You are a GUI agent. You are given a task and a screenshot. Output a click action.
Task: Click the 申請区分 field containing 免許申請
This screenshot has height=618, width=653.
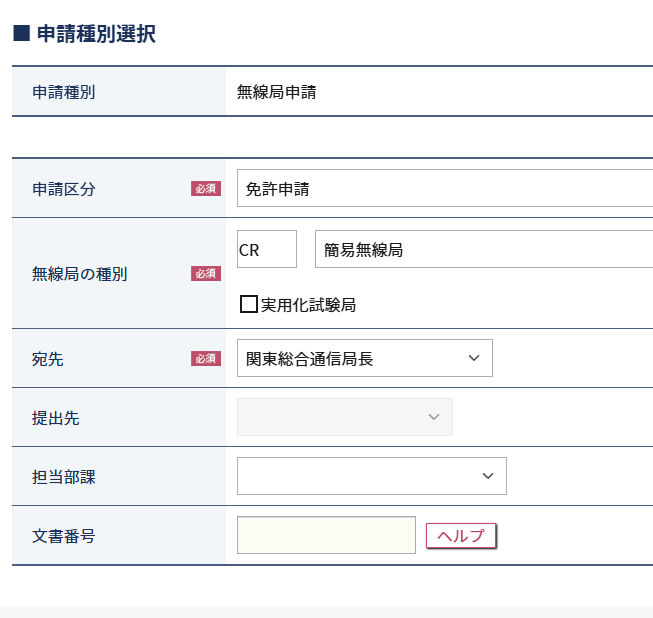445,188
